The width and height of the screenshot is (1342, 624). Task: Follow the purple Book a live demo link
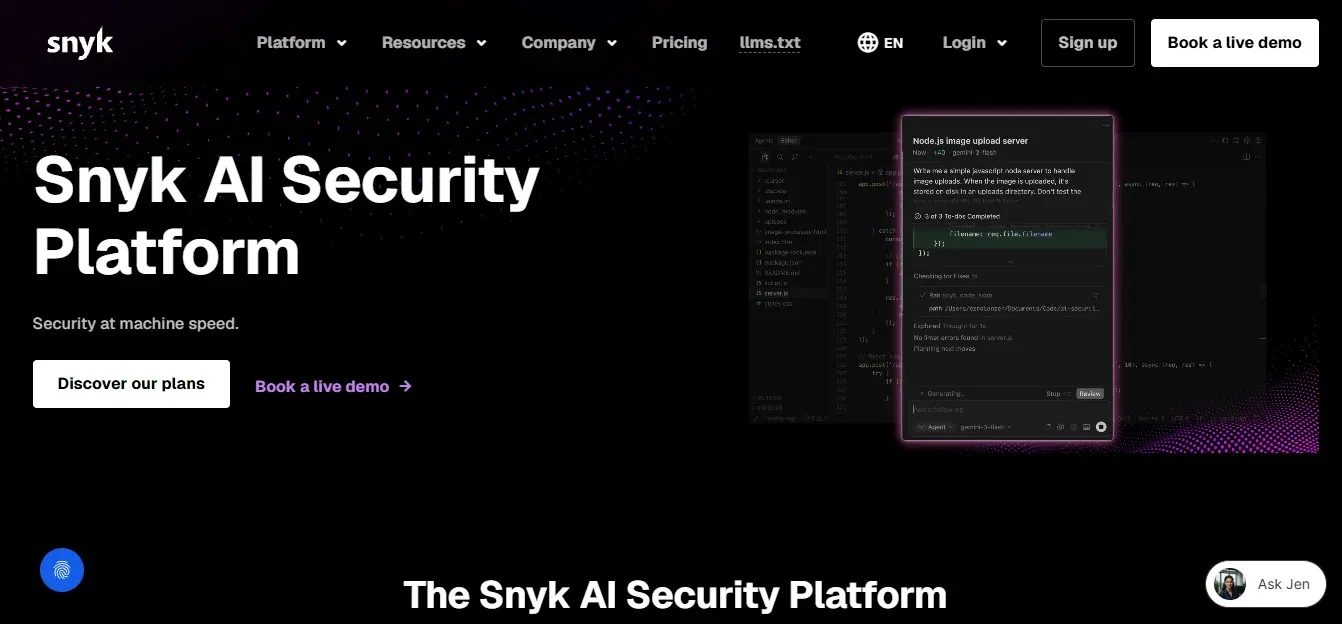point(333,386)
